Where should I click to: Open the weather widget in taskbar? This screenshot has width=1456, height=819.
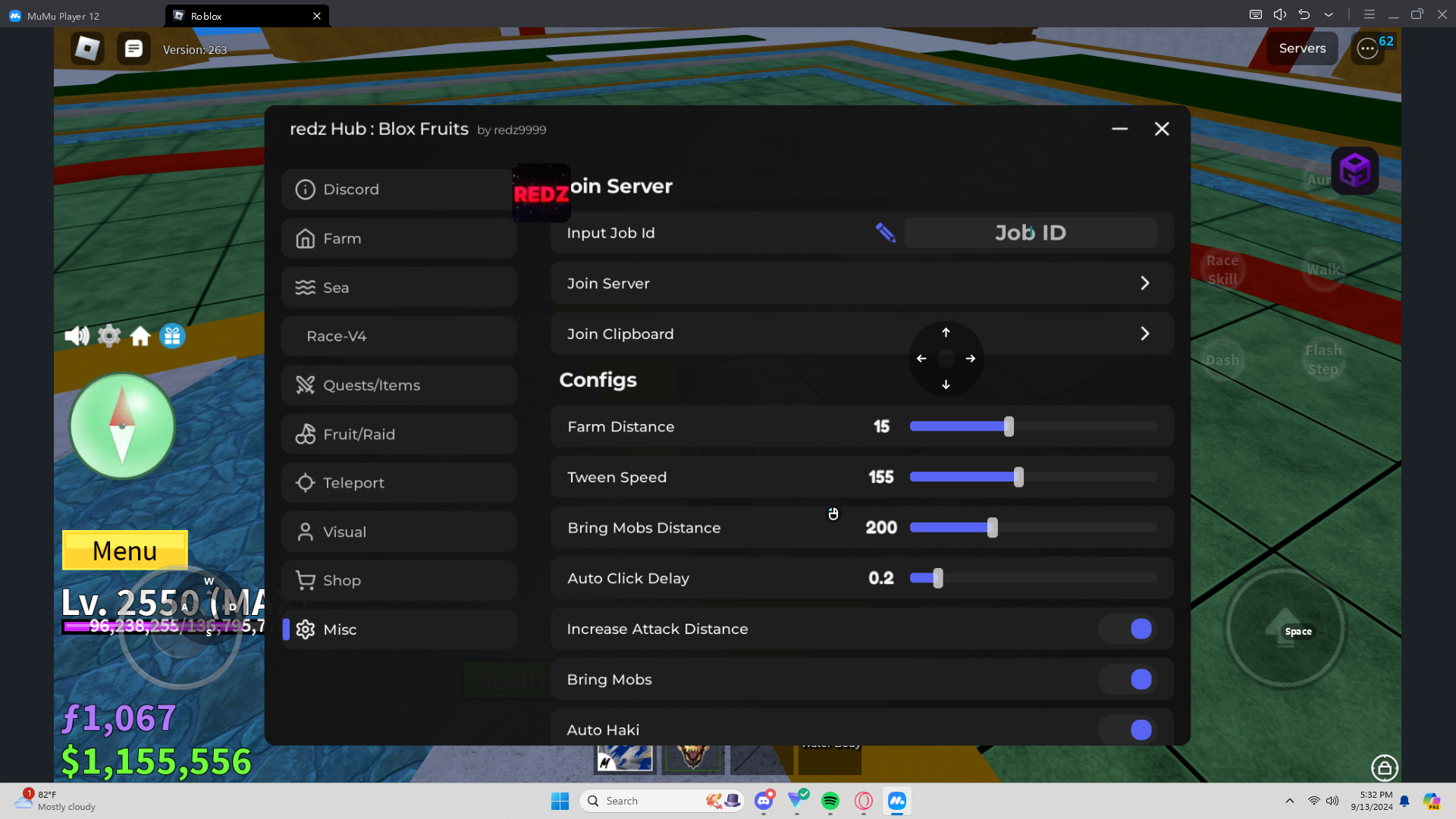point(56,801)
